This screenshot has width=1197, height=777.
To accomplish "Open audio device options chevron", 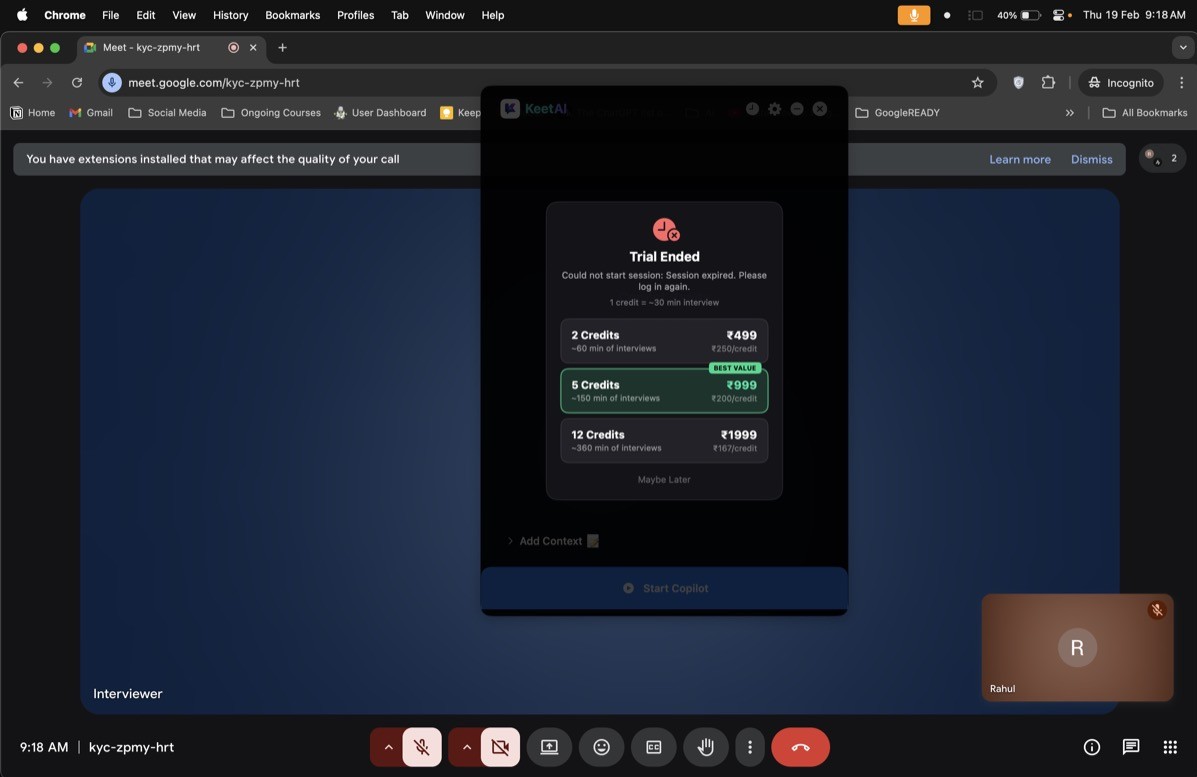I will click(x=388, y=746).
